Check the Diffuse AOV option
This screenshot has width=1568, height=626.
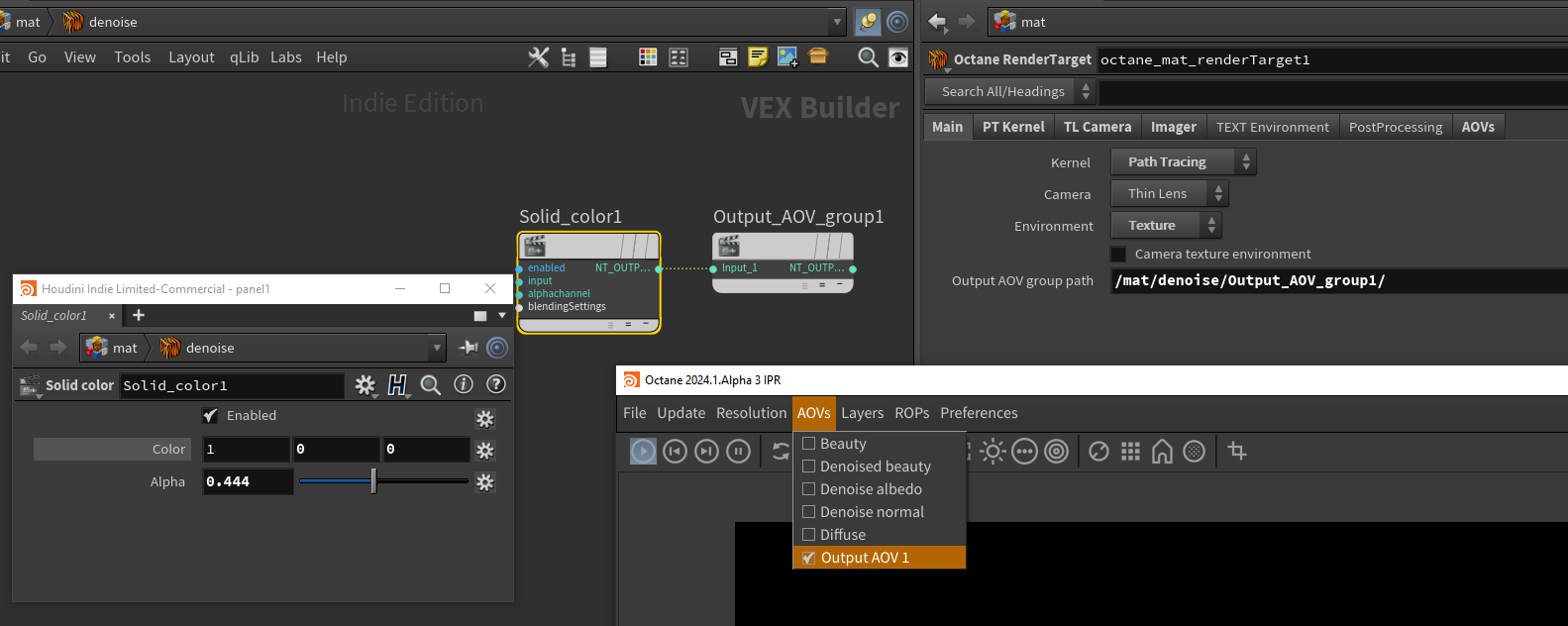(x=809, y=535)
